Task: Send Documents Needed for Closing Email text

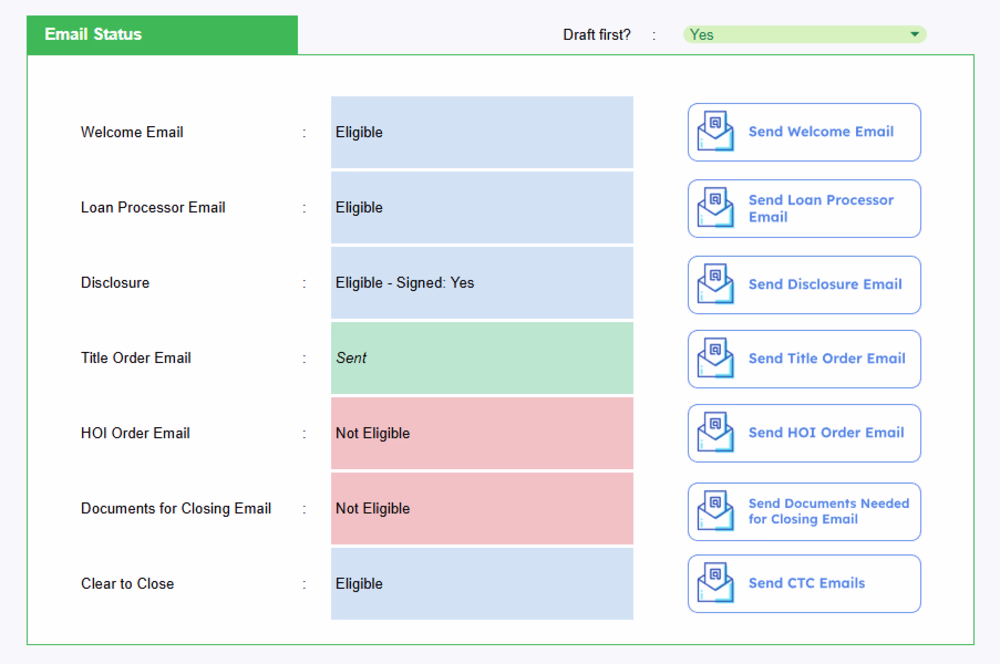Action: coord(828,511)
